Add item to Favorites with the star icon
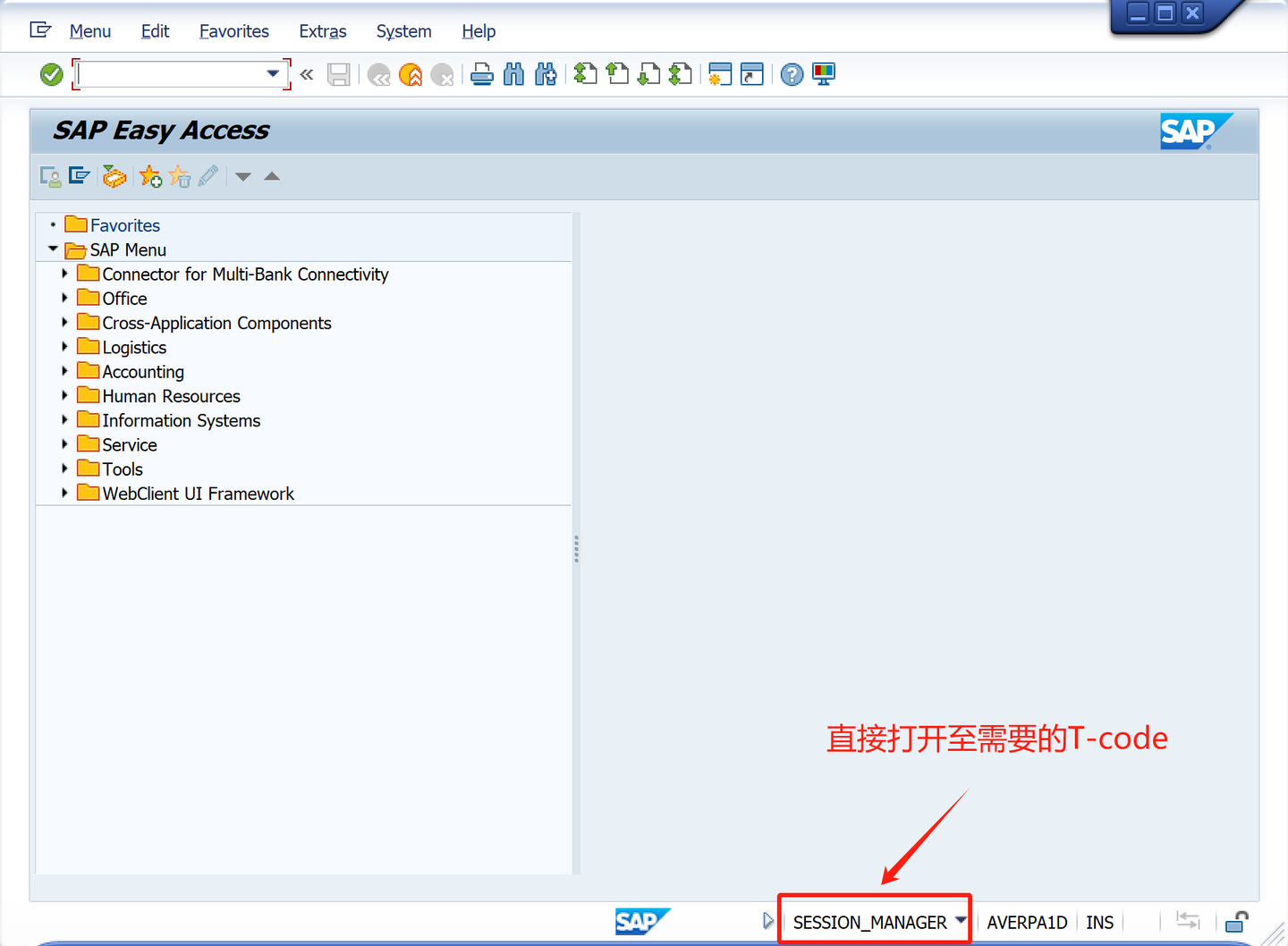This screenshot has width=1288, height=946. [148, 176]
